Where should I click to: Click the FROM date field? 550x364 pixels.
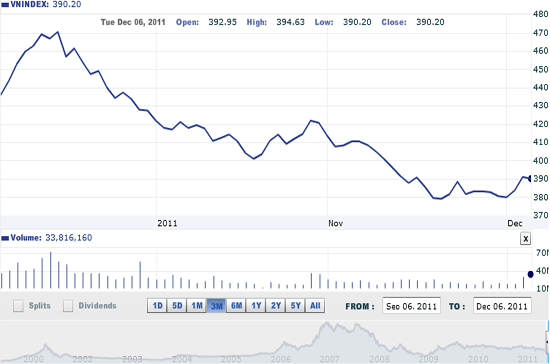(x=411, y=306)
